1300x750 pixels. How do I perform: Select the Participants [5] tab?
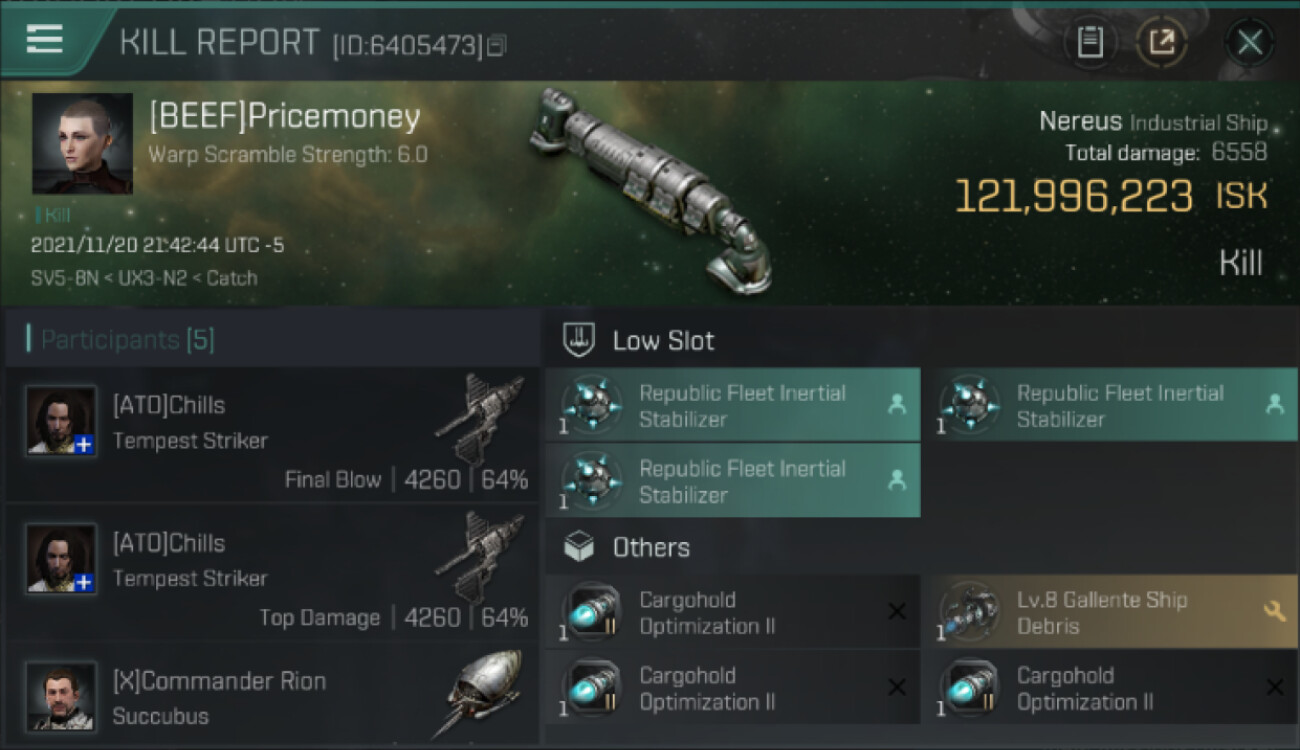127,340
